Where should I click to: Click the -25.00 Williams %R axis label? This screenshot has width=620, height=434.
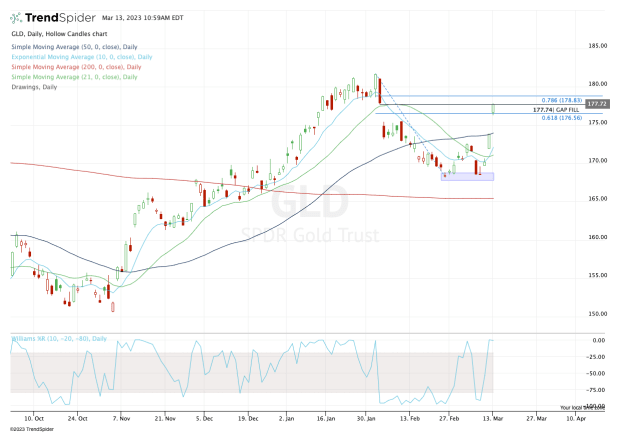(x=597, y=357)
